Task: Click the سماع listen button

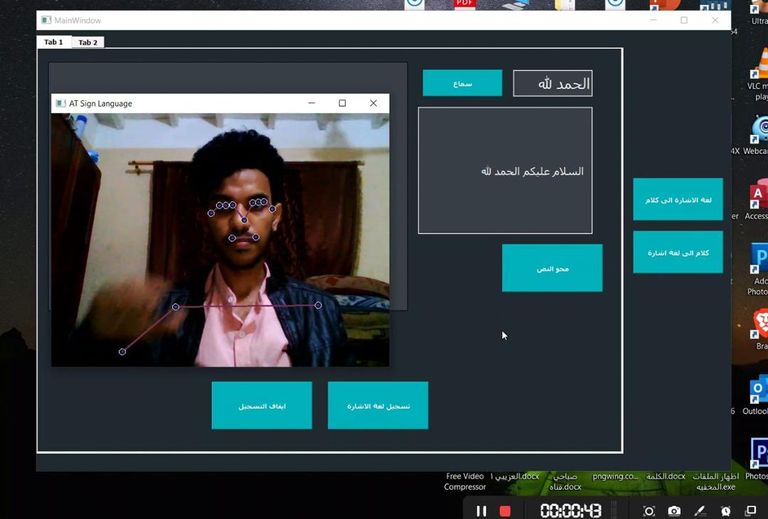Action: (462, 83)
